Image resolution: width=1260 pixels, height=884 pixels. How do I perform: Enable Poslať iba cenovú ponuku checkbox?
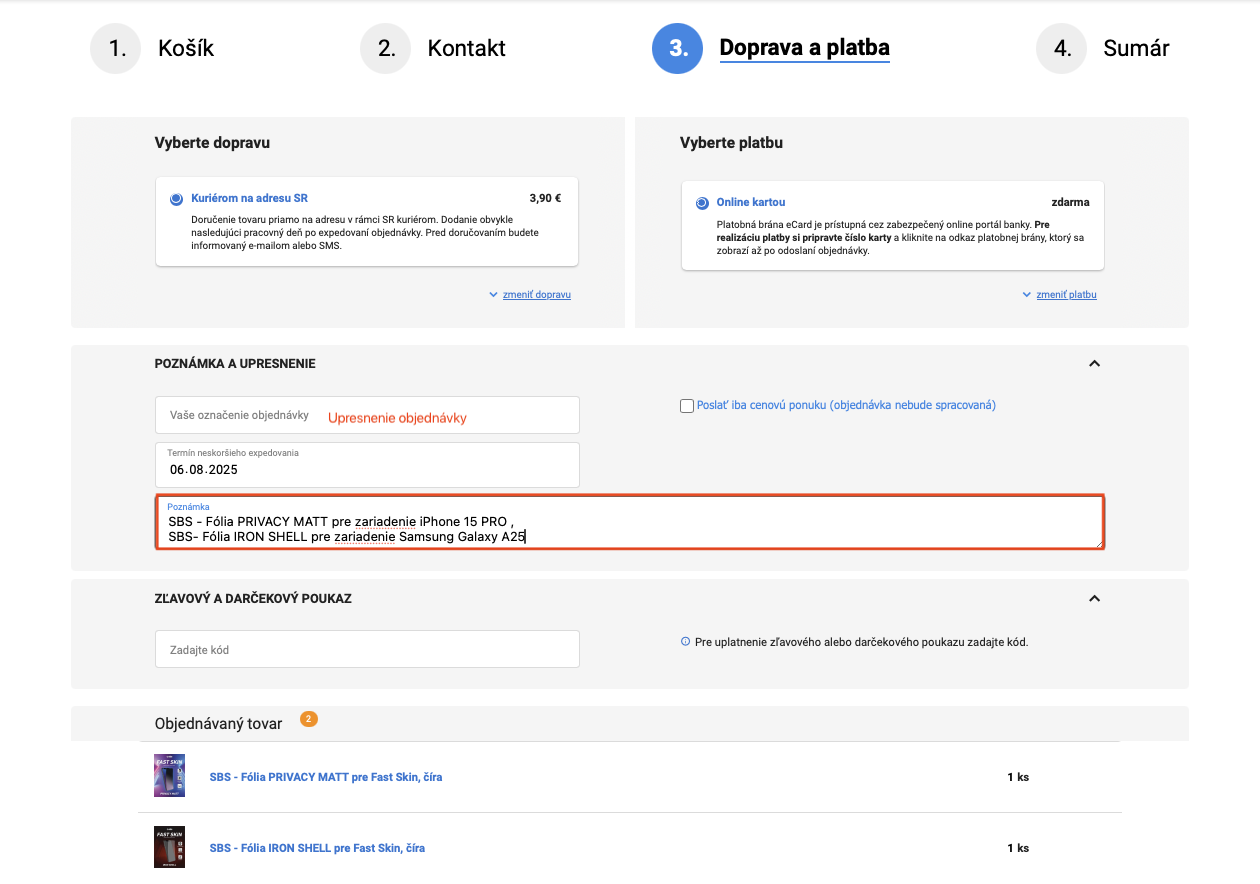pos(687,406)
